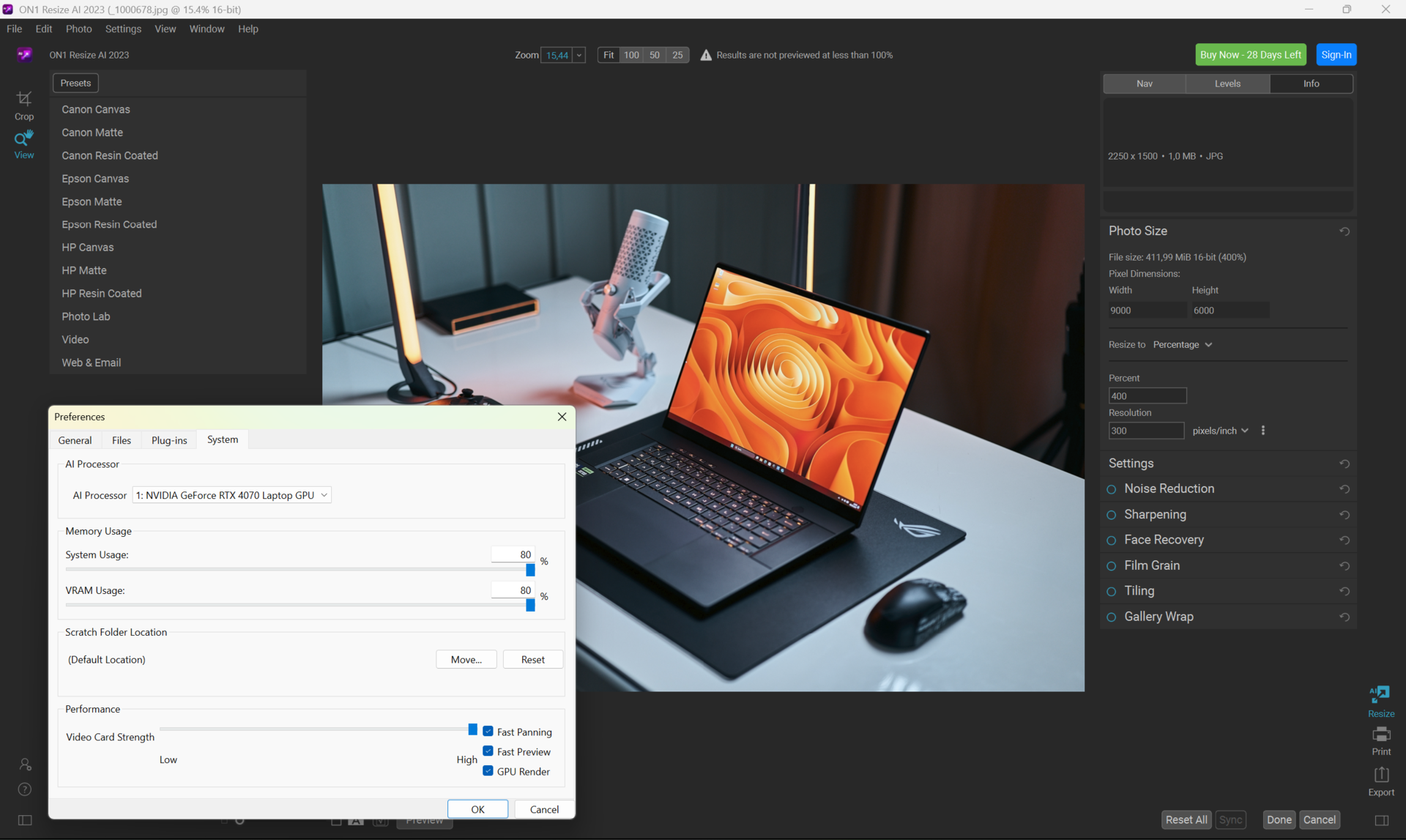Screen dimensions: 1406x840
Task: Click the Percent input field
Action: click(1147, 396)
